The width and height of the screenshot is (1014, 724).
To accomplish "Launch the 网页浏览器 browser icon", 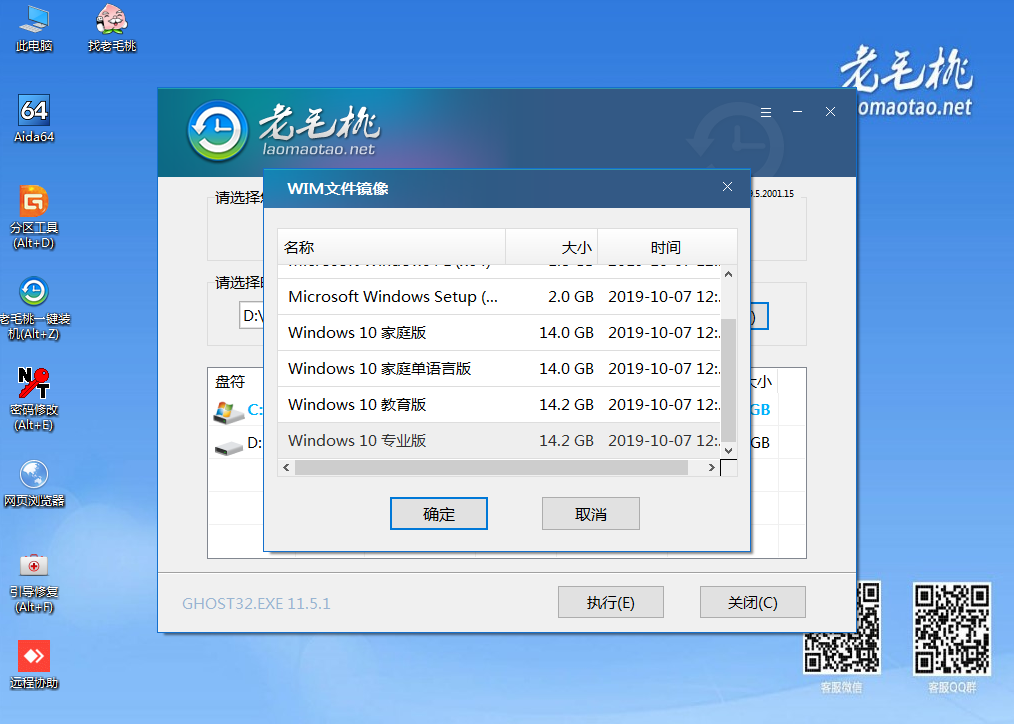I will [34, 483].
